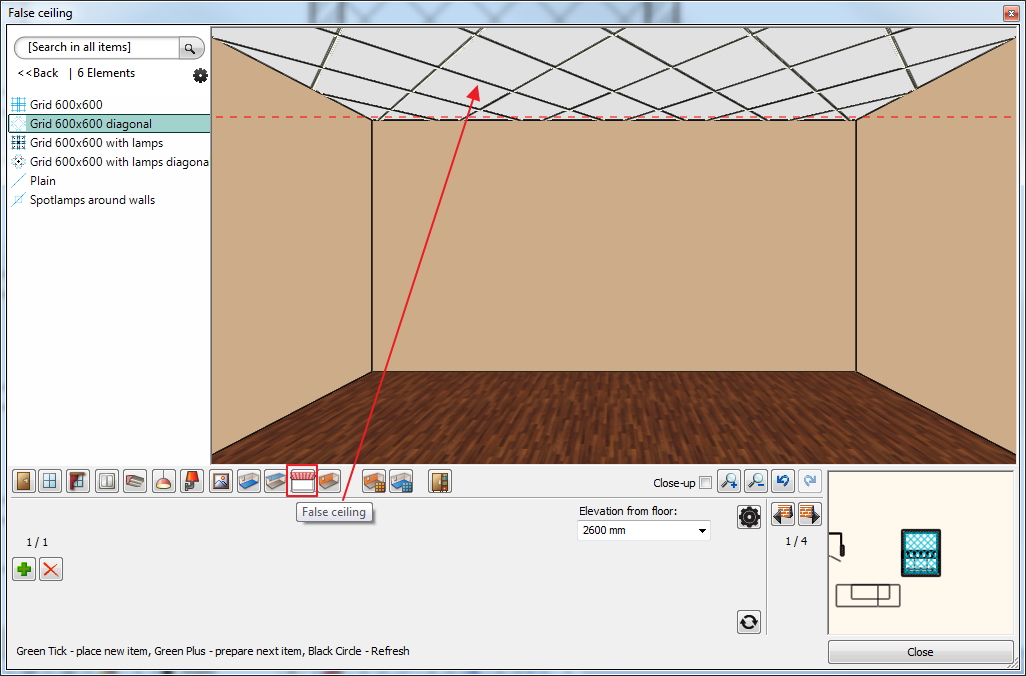Select the False ceiling tool icon
Viewport: 1026px width, 676px height.
[302, 481]
